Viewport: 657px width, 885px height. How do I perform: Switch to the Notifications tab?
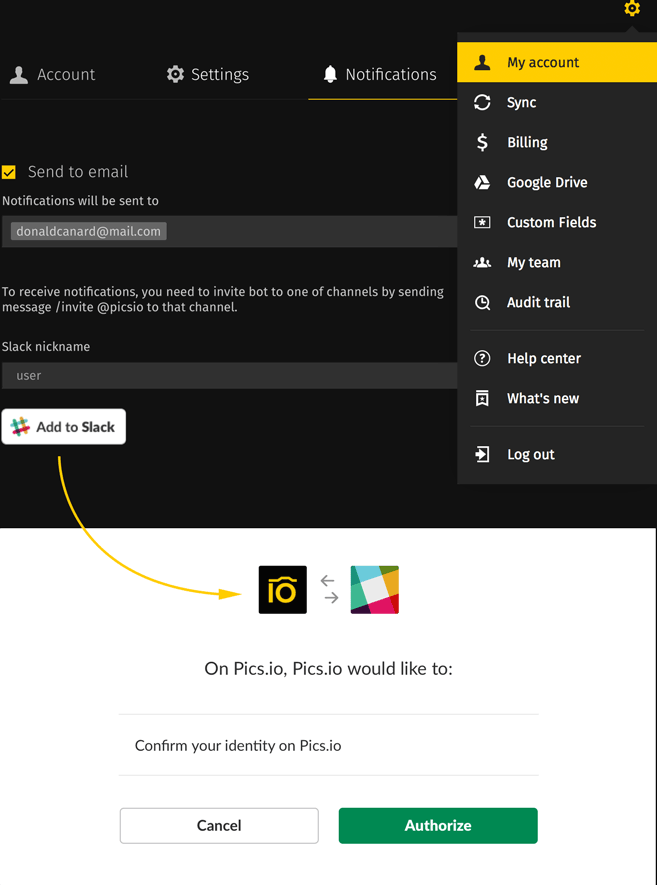click(380, 75)
